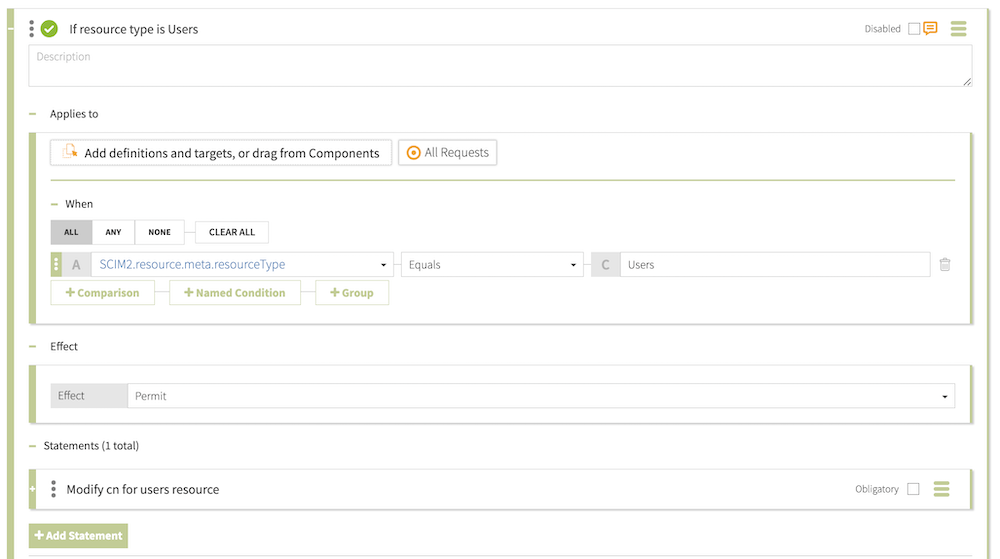
Task: Click the add definitions document icon
Action: coord(70,152)
